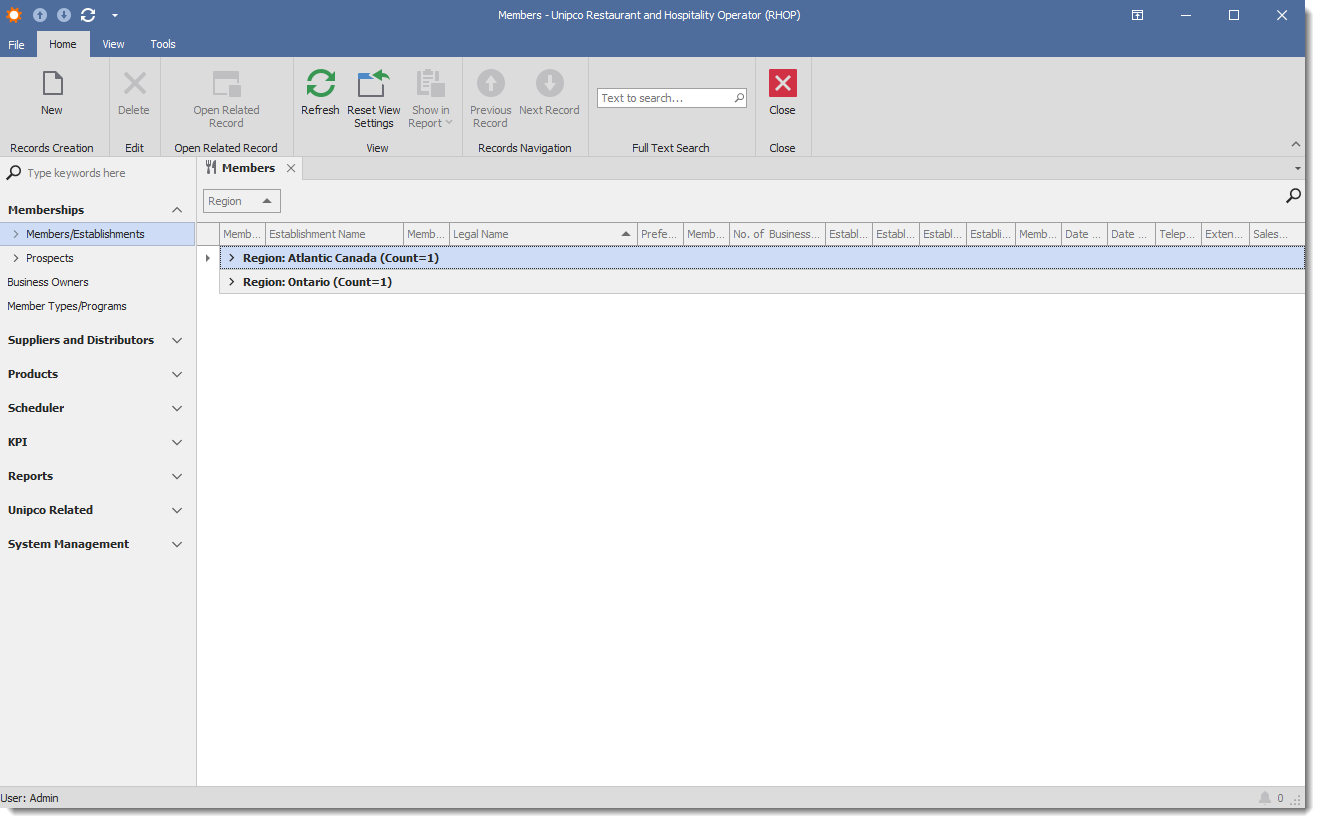Collapse the Memberships navigation section
The width and height of the screenshot is (1320, 823).
(x=177, y=210)
